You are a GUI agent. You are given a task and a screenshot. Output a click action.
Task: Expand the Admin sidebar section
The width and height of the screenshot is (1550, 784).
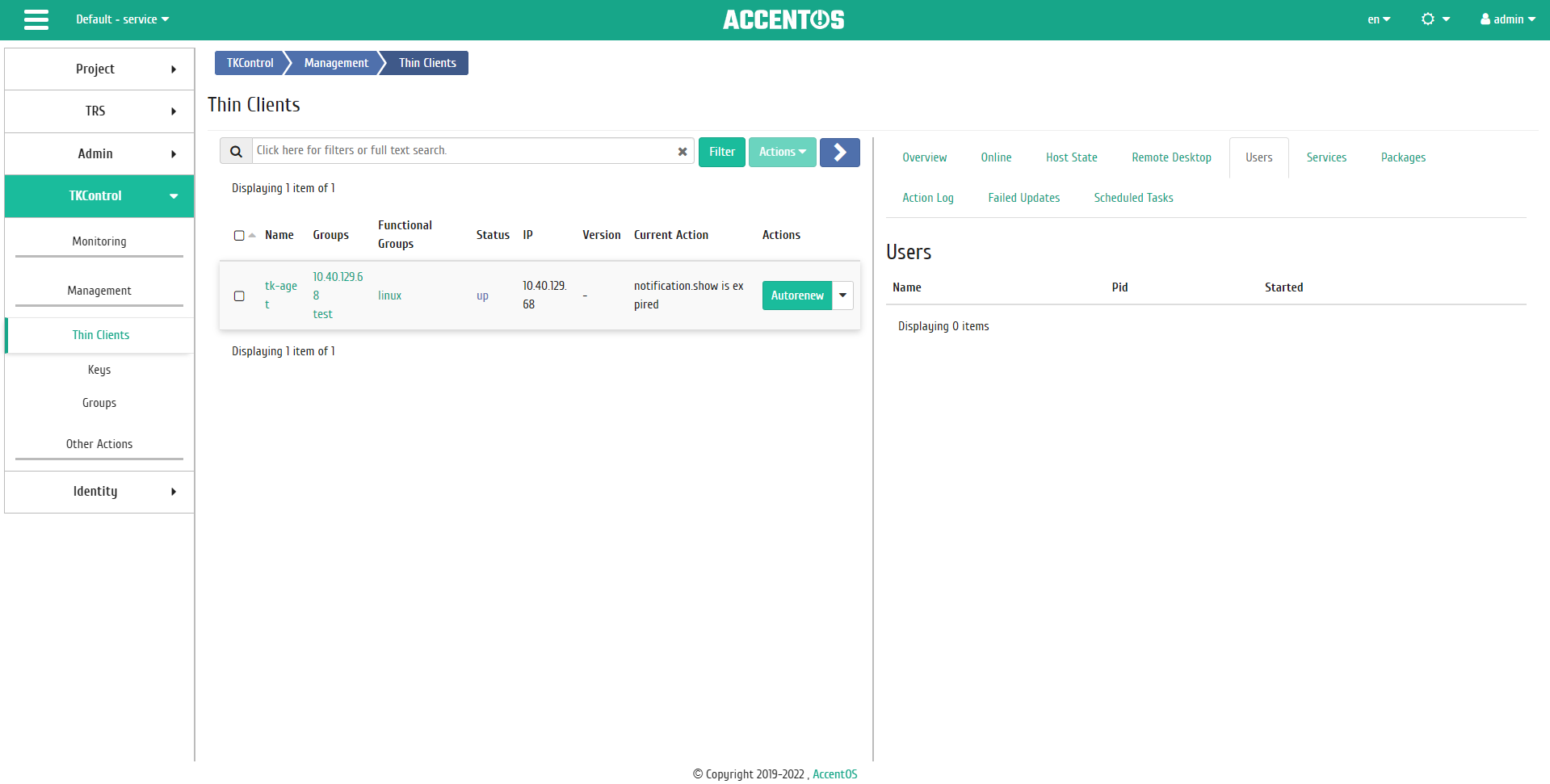tap(99, 154)
